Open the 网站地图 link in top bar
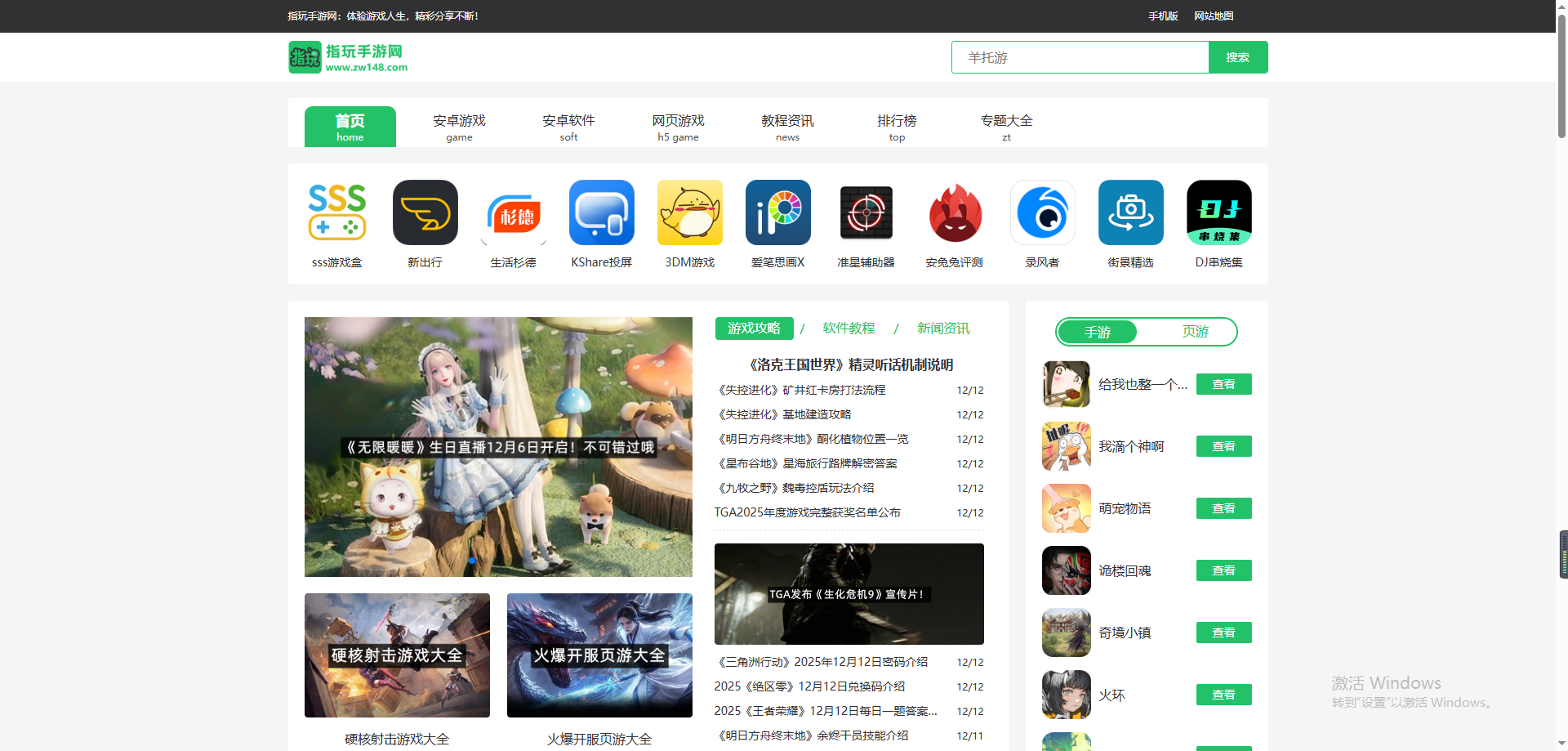The width and height of the screenshot is (1568, 751). click(1214, 16)
